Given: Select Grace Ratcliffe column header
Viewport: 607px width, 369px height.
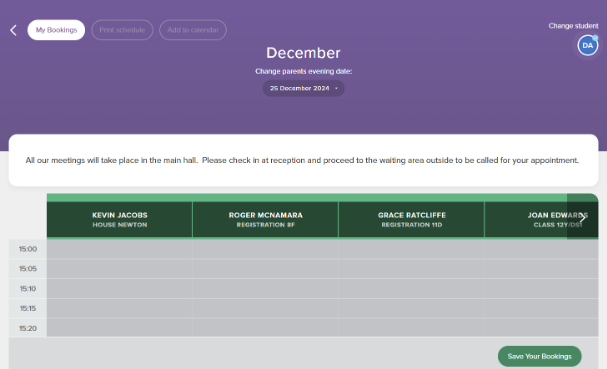Looking at the screenshot, I should [412, 219].
